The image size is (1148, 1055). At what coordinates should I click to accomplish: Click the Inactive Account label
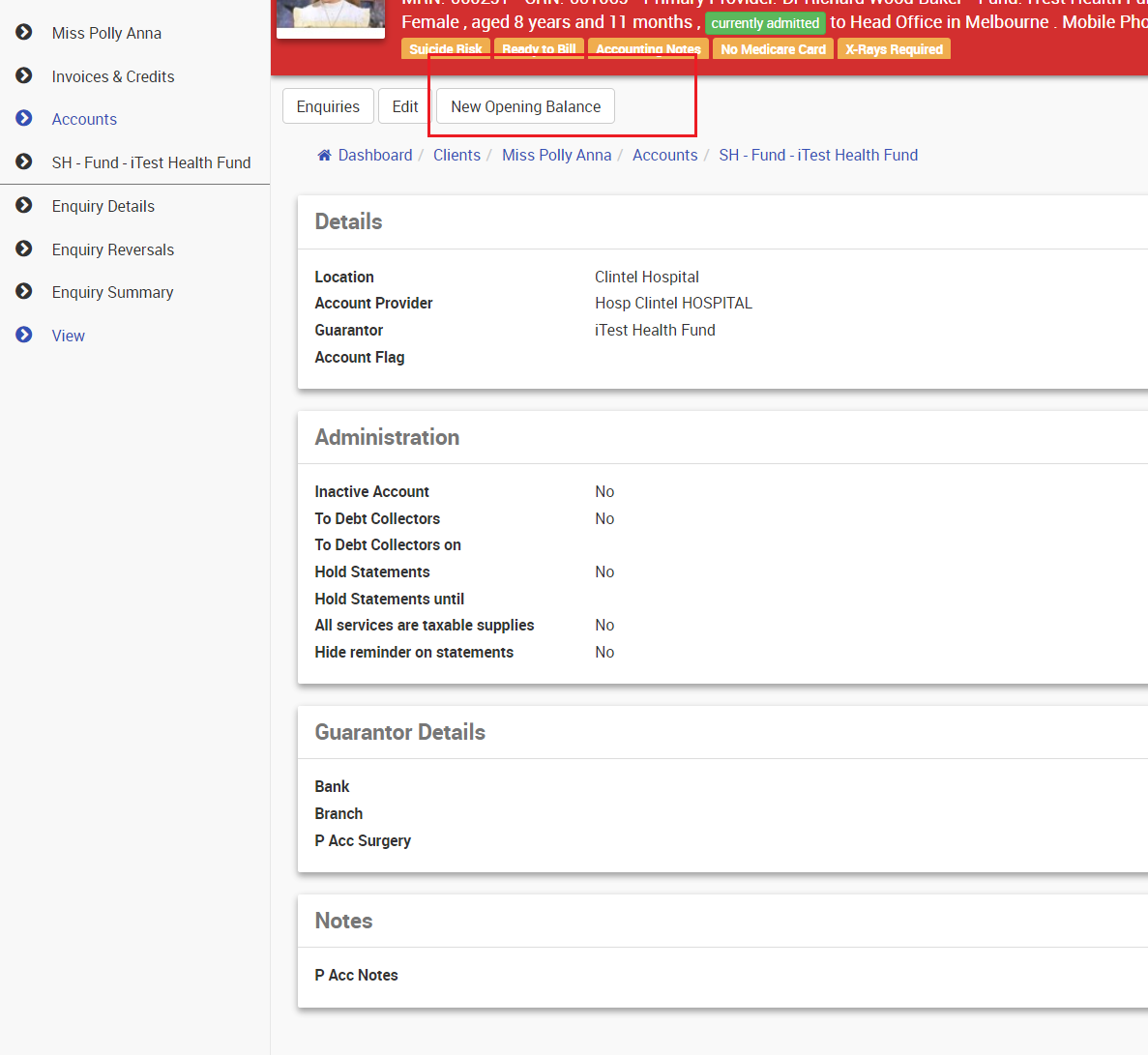coord(372,491)
